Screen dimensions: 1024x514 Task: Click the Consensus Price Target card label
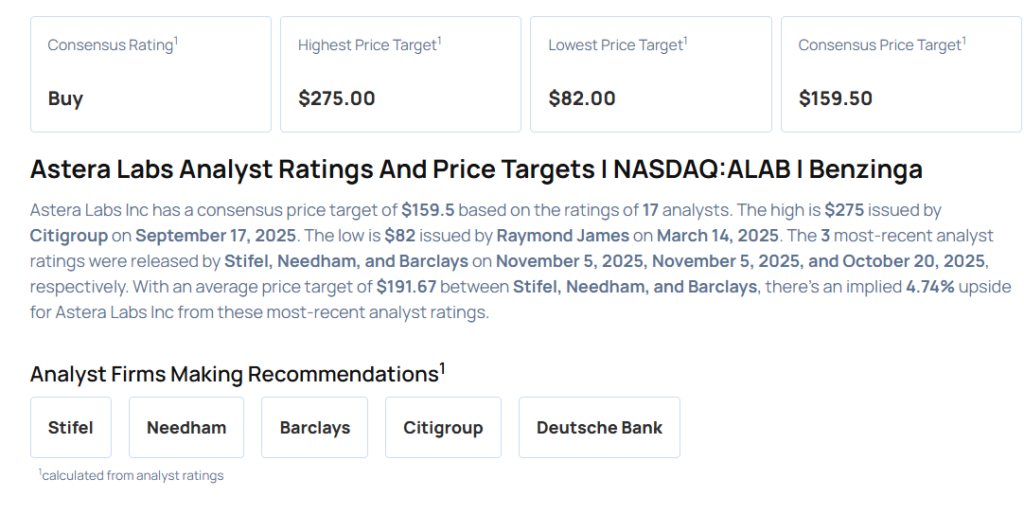[x=880, y=45]
